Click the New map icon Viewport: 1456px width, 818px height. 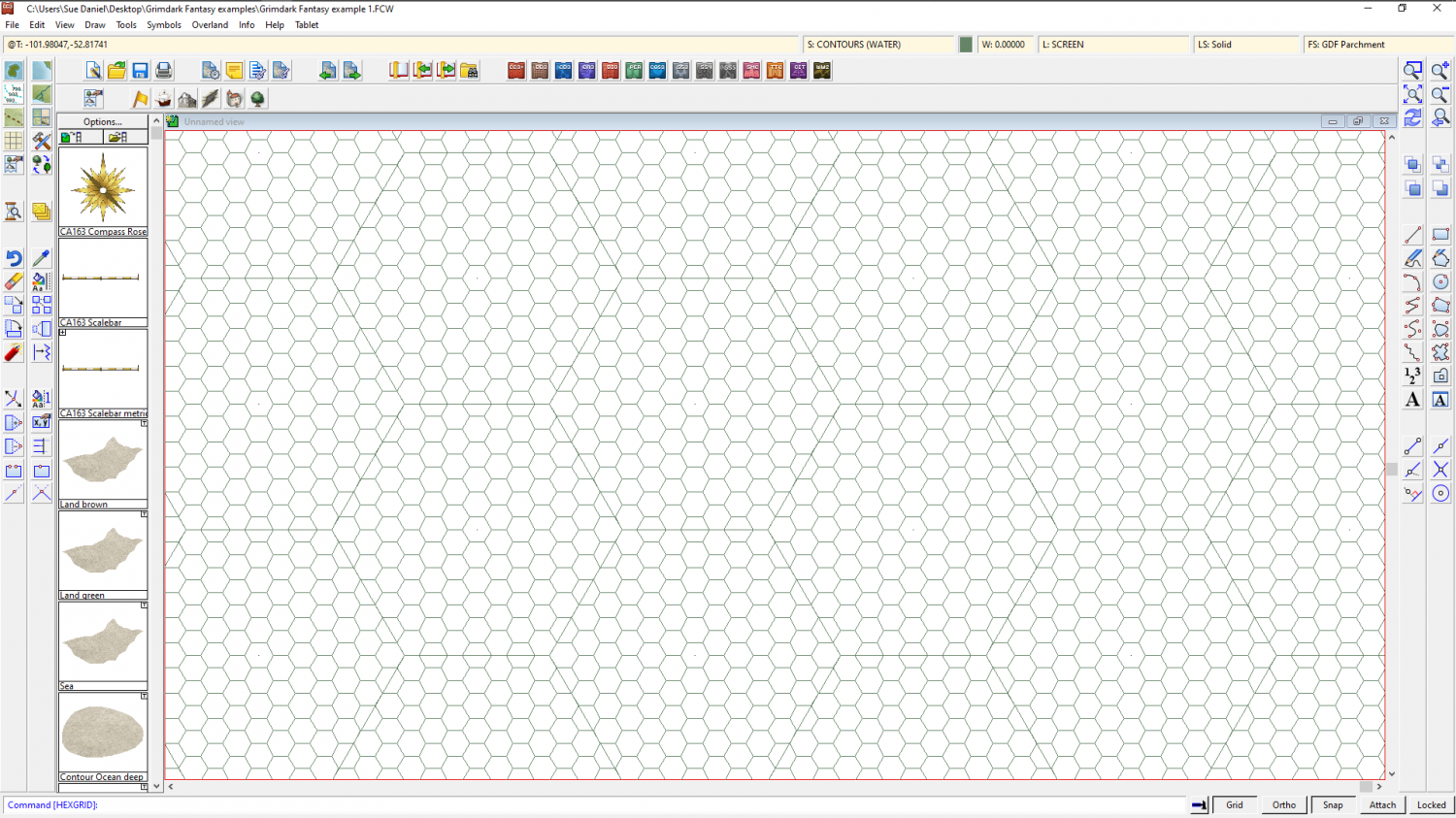93,71
